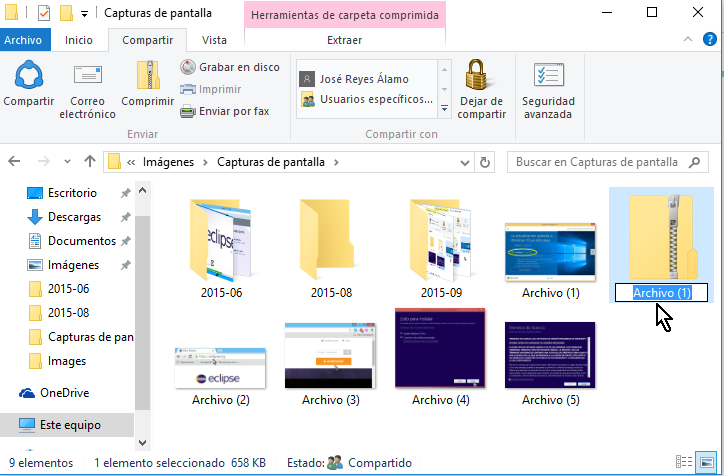Open the Images sidebar folder
The height and width of the screenshot is (476, 724).
pyautogui.click(x=57, y=361)
